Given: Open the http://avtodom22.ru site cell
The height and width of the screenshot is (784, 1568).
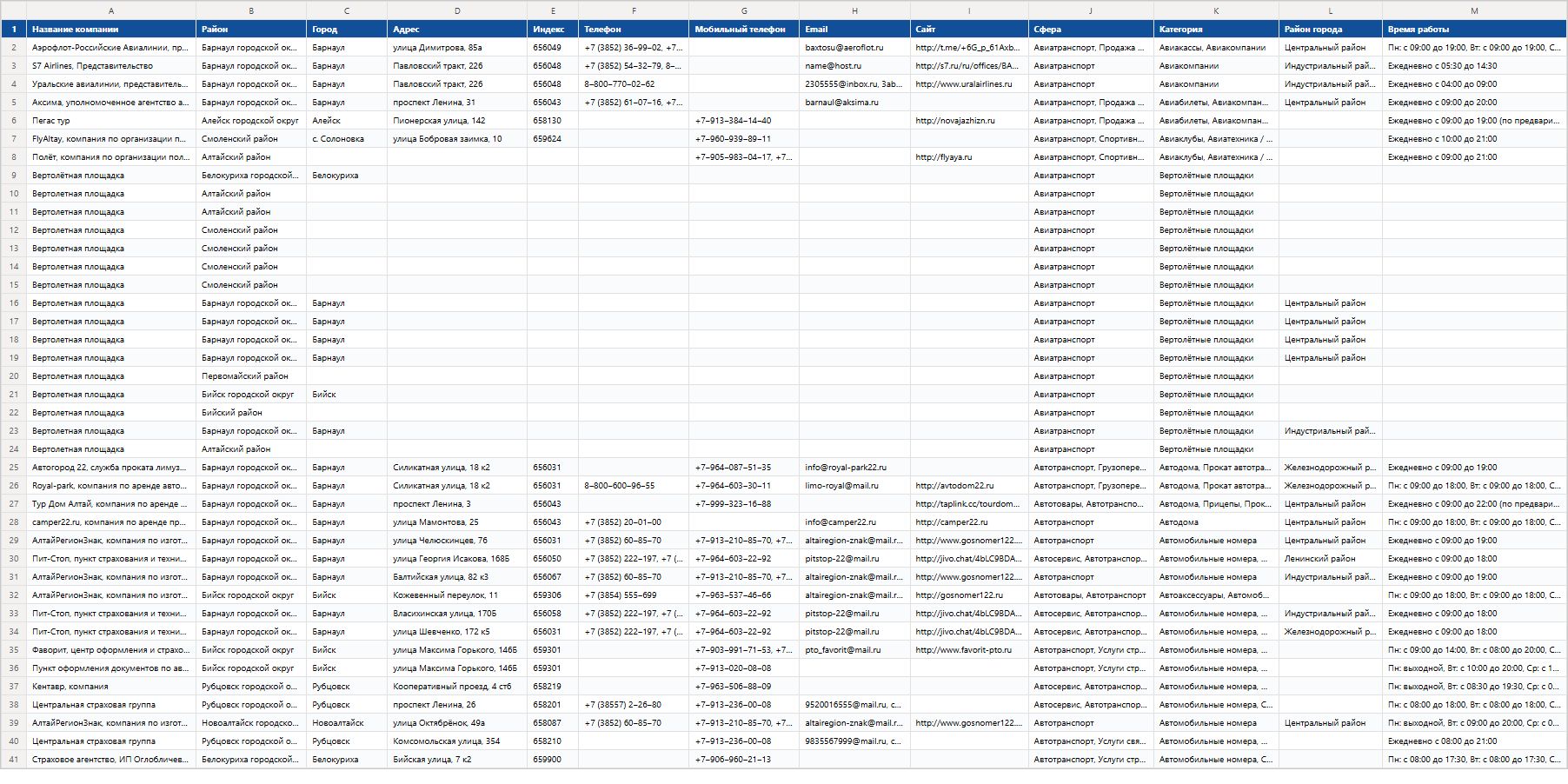Looking at the screenshot, I should [969, 486].
